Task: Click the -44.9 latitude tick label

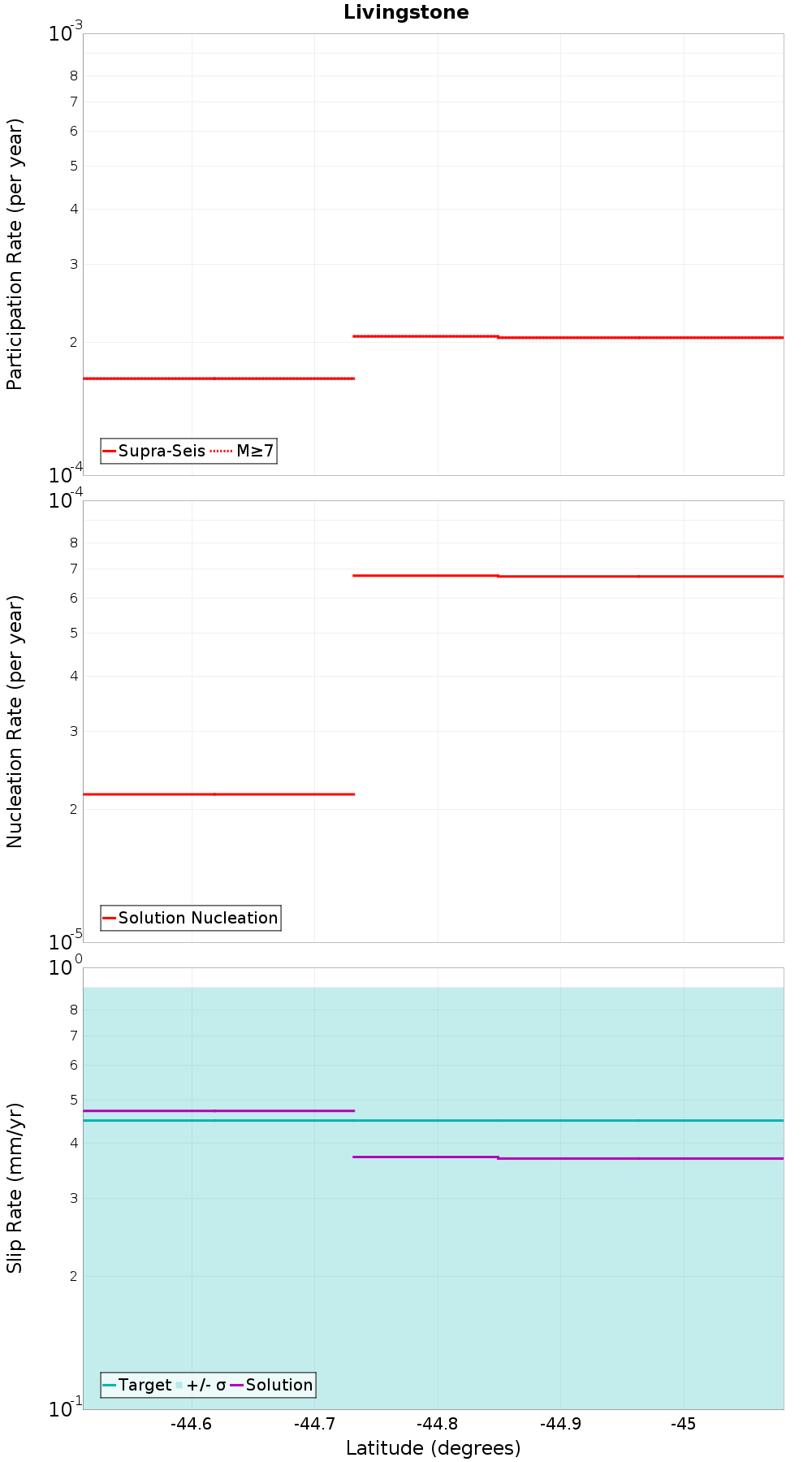Action: (560, 1424)
